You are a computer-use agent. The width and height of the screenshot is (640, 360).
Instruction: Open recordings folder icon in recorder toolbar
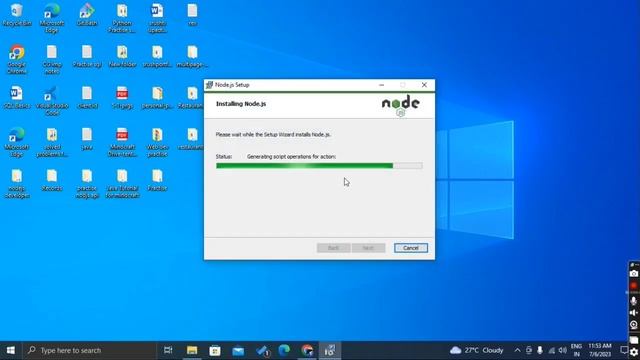634,340
